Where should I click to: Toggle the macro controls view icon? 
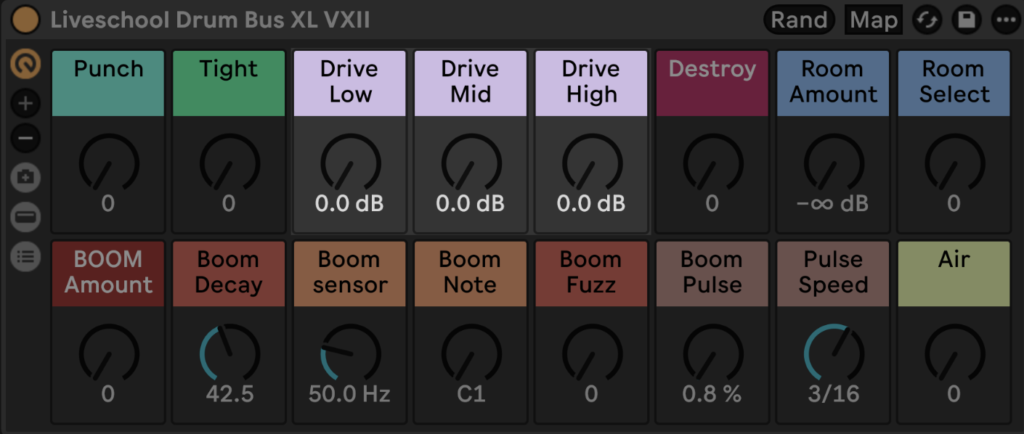pos(26,64)
